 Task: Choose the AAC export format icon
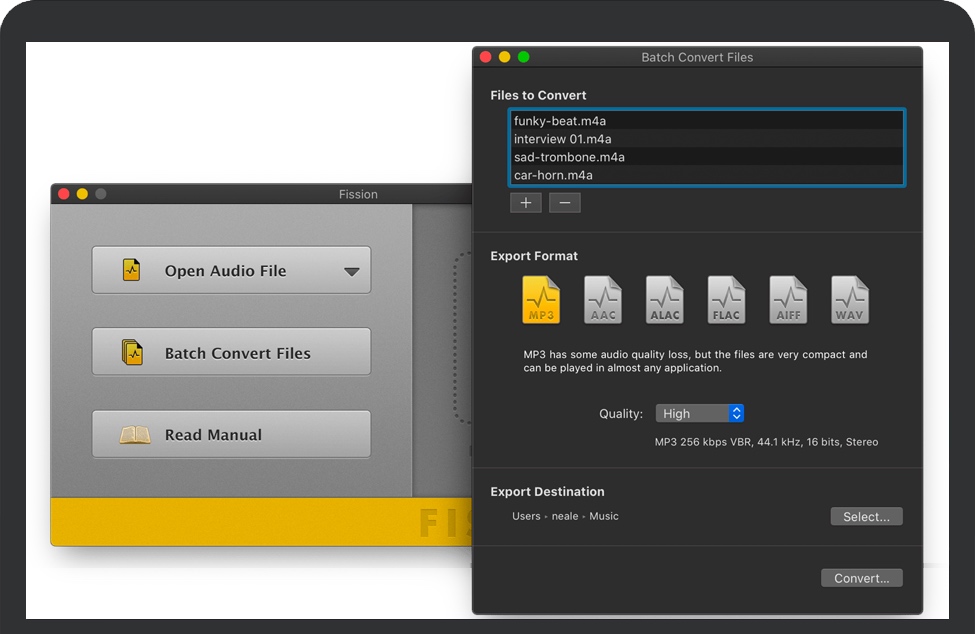pyautogui.click(x=603, y=300)
